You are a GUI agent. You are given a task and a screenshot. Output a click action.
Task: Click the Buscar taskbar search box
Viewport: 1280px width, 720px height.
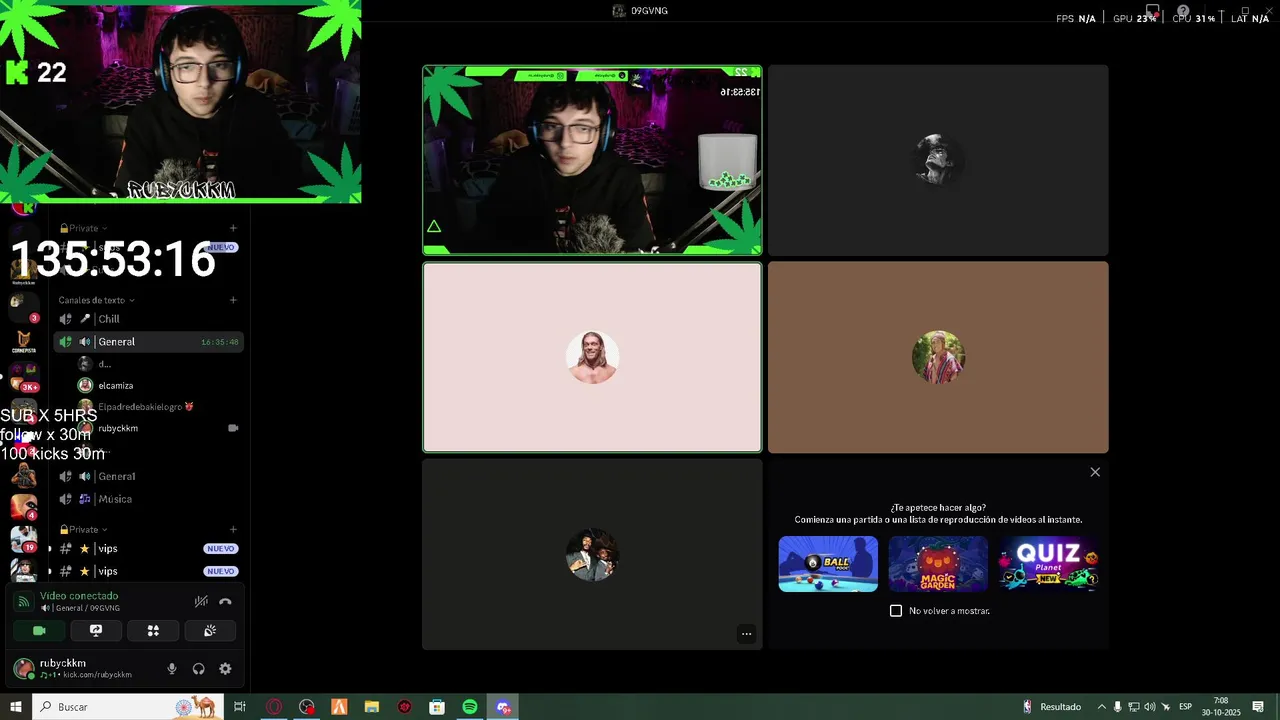(128, 707)
